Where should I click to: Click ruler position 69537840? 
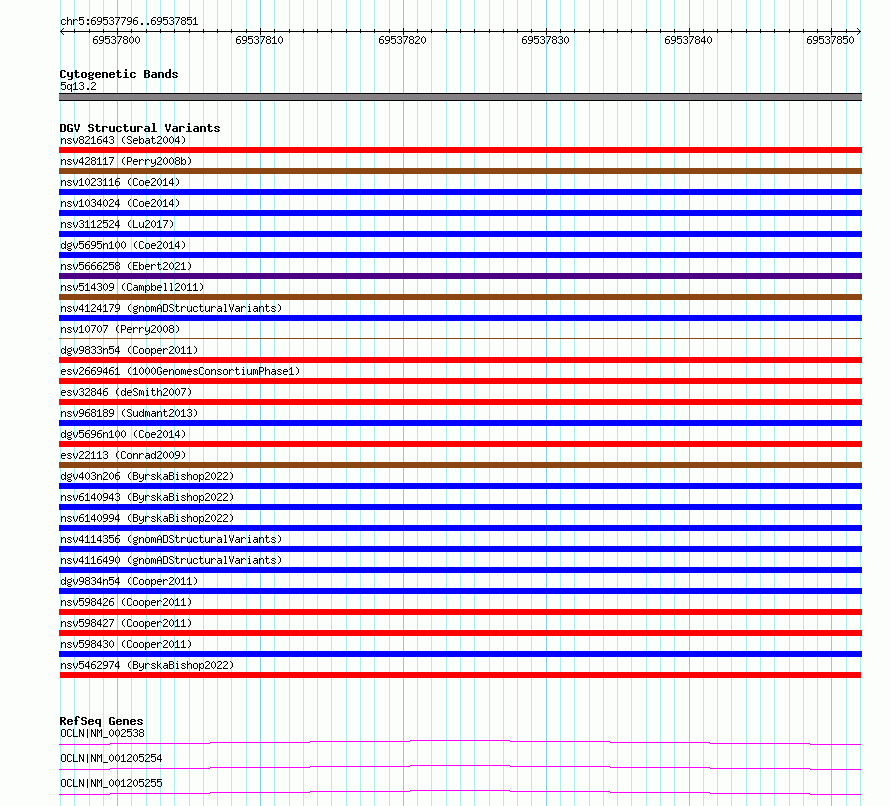(688, 40)
